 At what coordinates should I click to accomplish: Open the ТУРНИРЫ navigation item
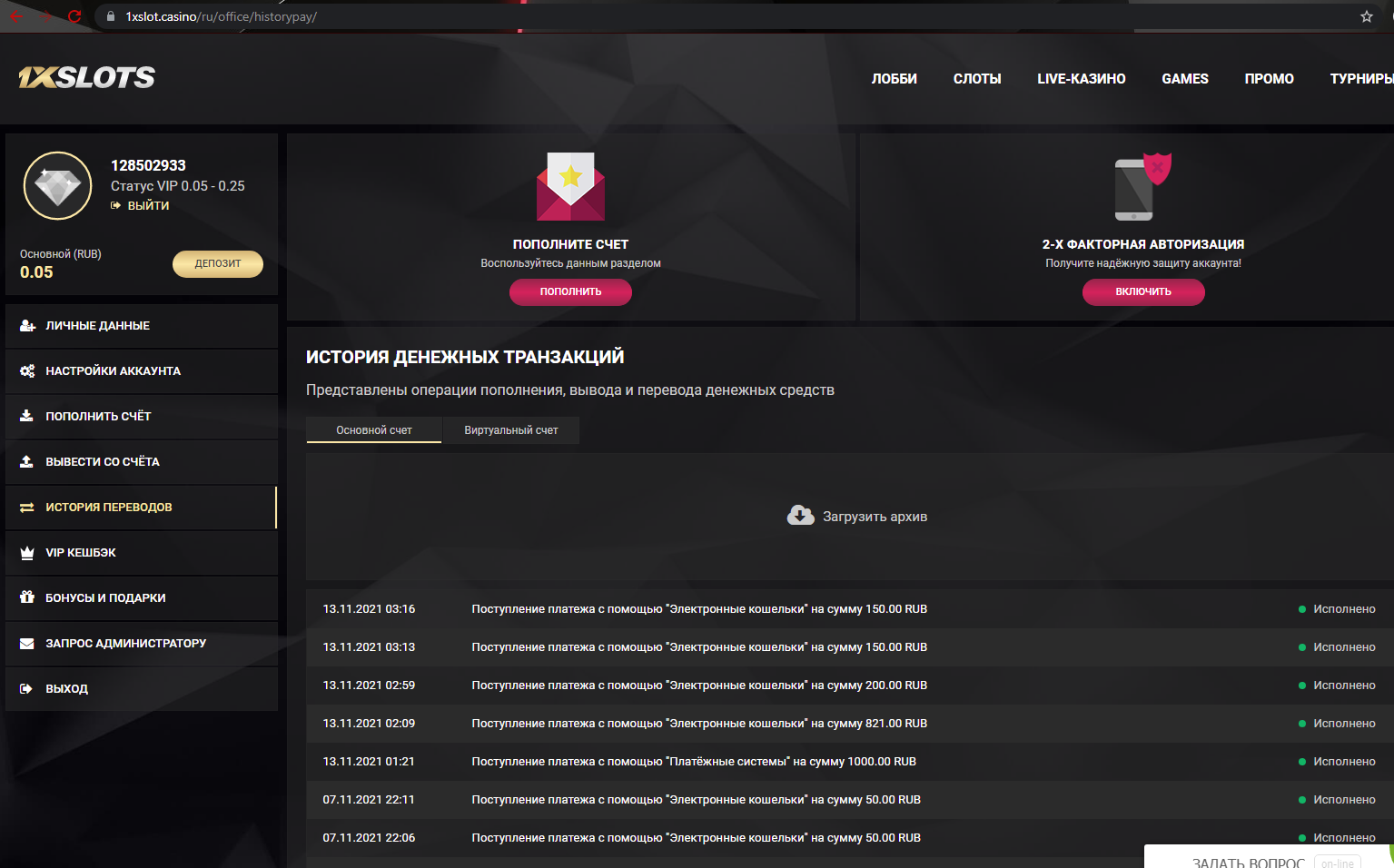pos(1361,79)
